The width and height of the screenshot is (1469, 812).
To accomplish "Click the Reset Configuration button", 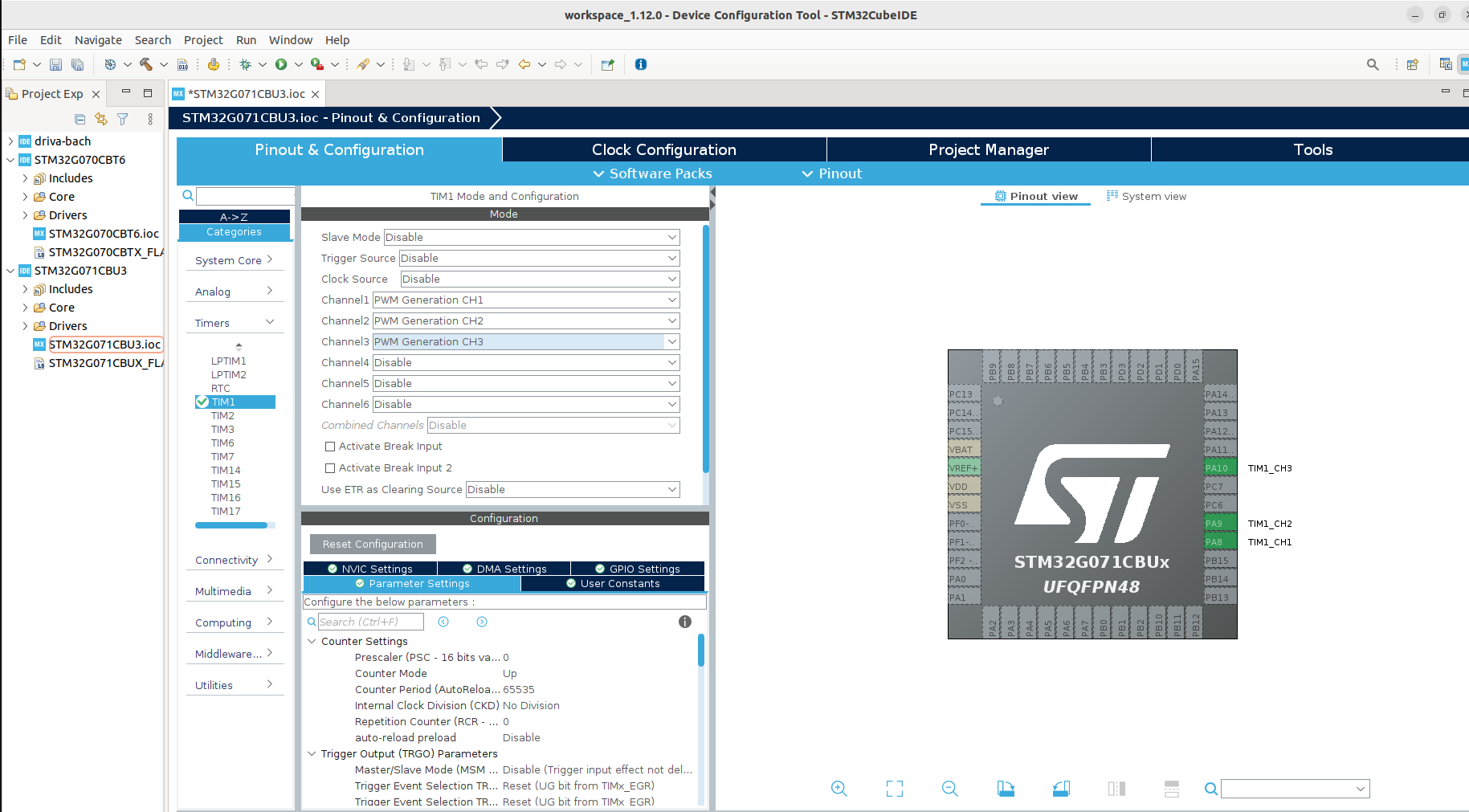I will [373, 545].
